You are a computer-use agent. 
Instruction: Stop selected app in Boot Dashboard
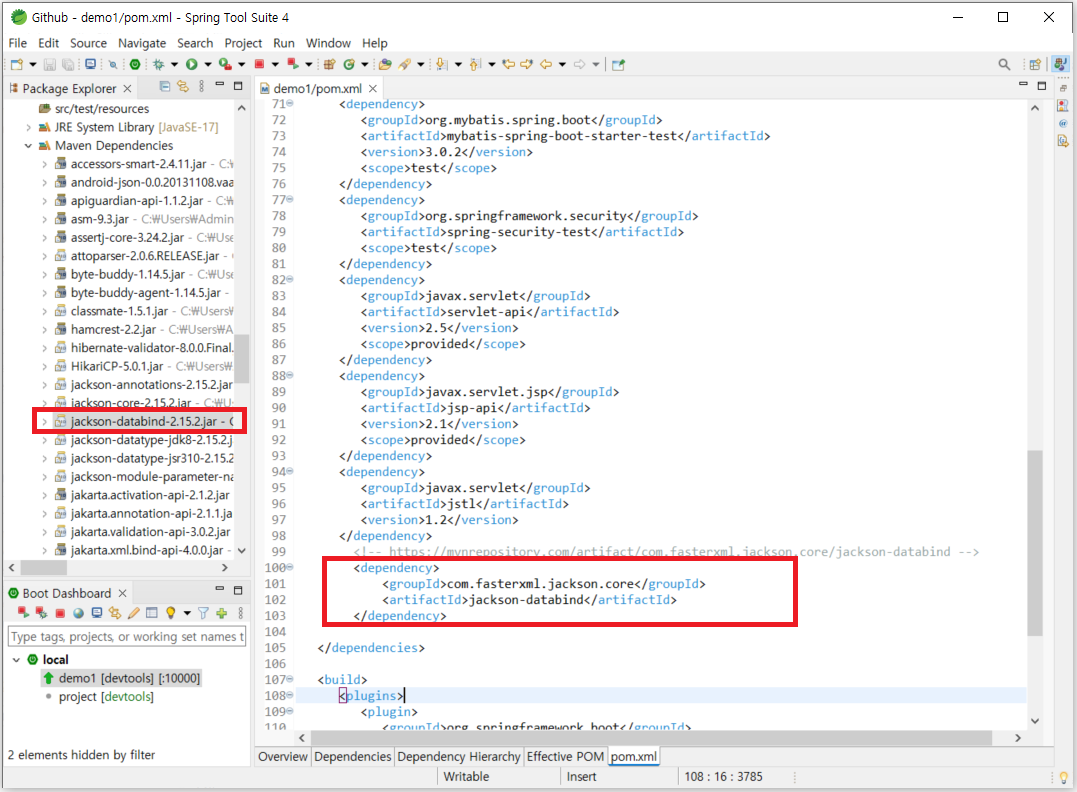coord(60,613)
